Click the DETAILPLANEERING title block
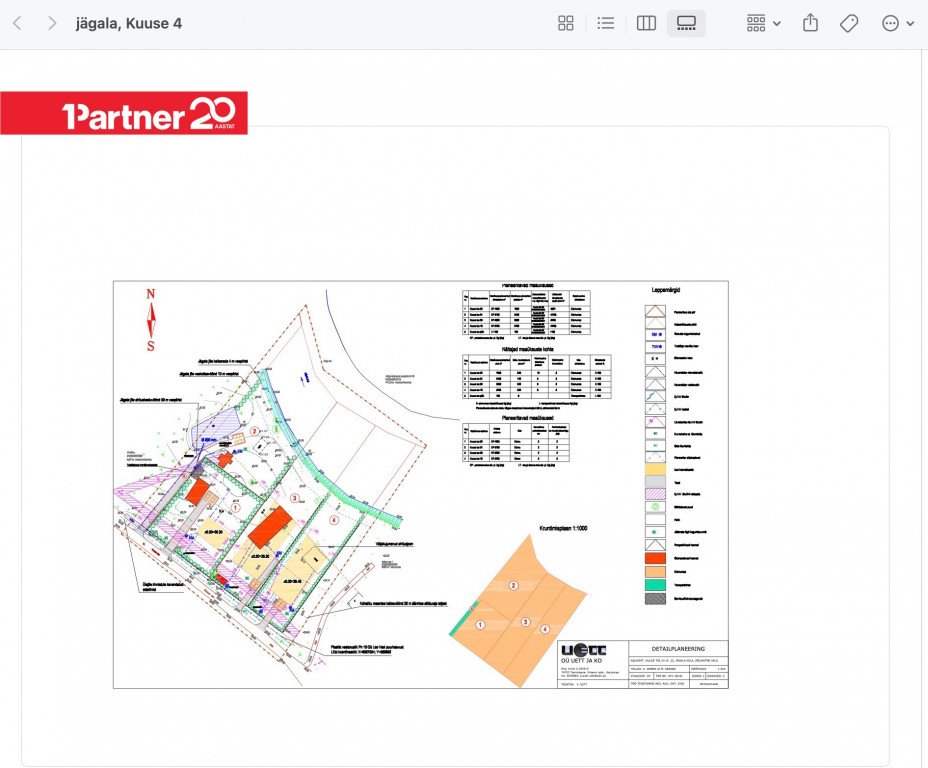928x768 pixels. (x=676, y=649)
